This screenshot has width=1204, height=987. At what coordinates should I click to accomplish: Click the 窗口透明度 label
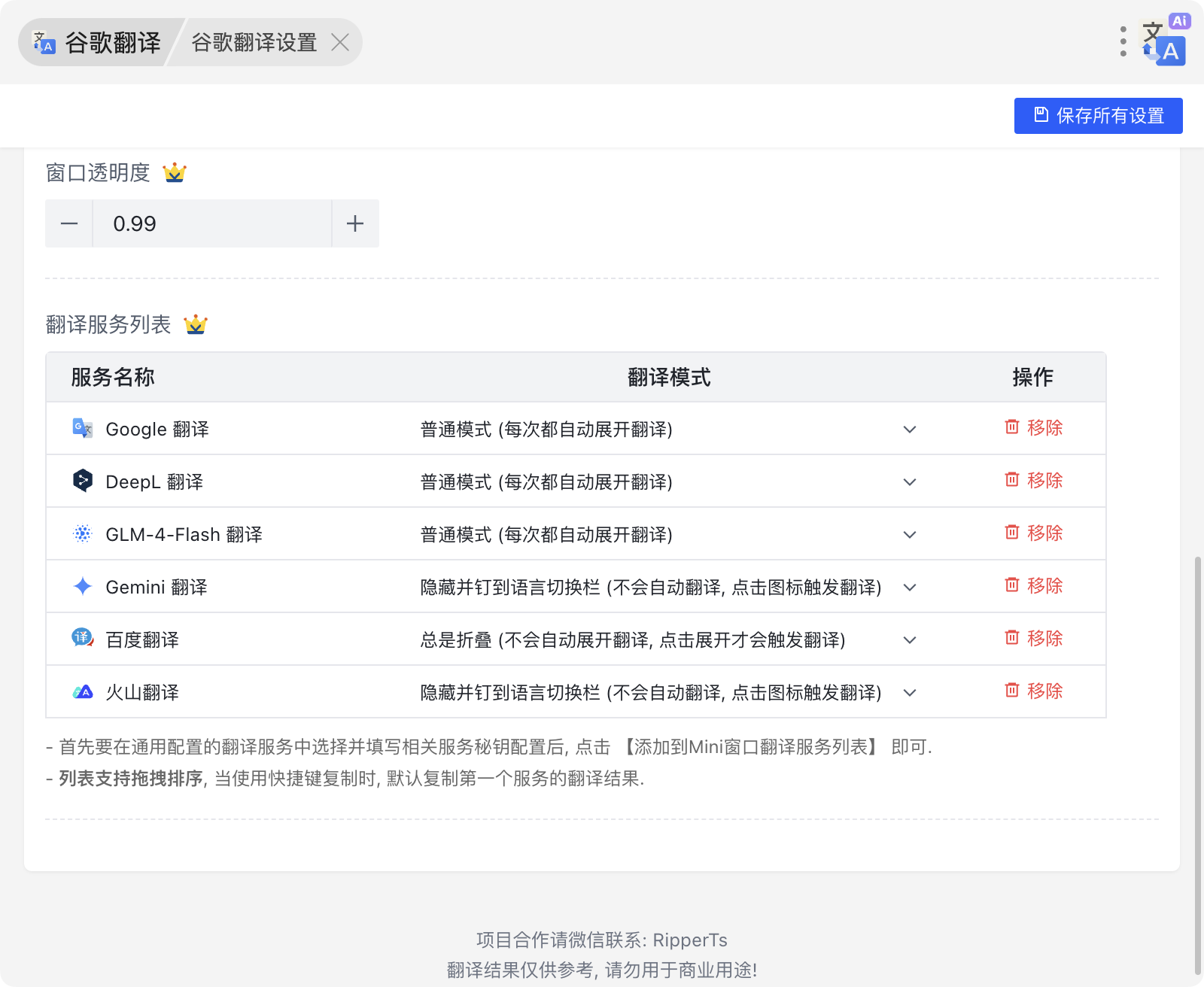[98, 173]
